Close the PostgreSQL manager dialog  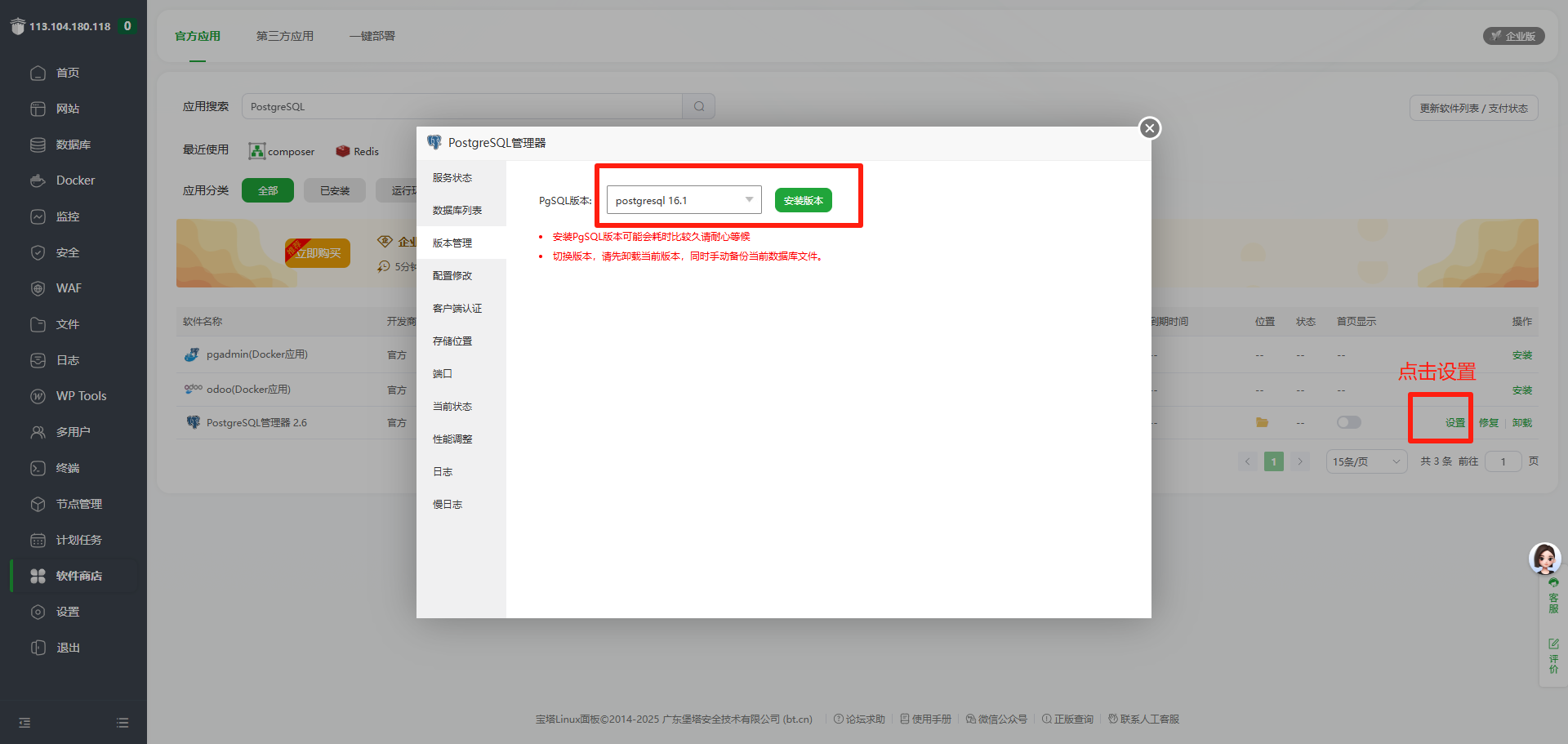pos(1150,128)
